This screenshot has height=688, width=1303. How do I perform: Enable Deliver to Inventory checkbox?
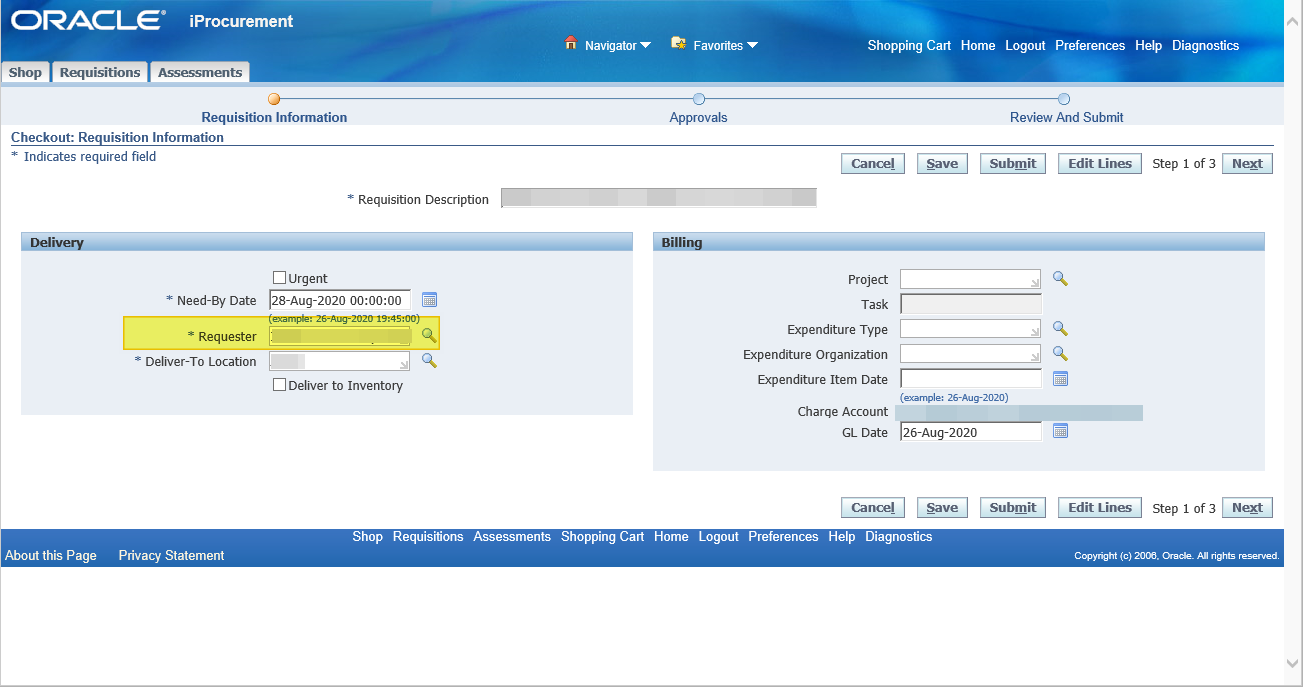click(x=280, y=385)
